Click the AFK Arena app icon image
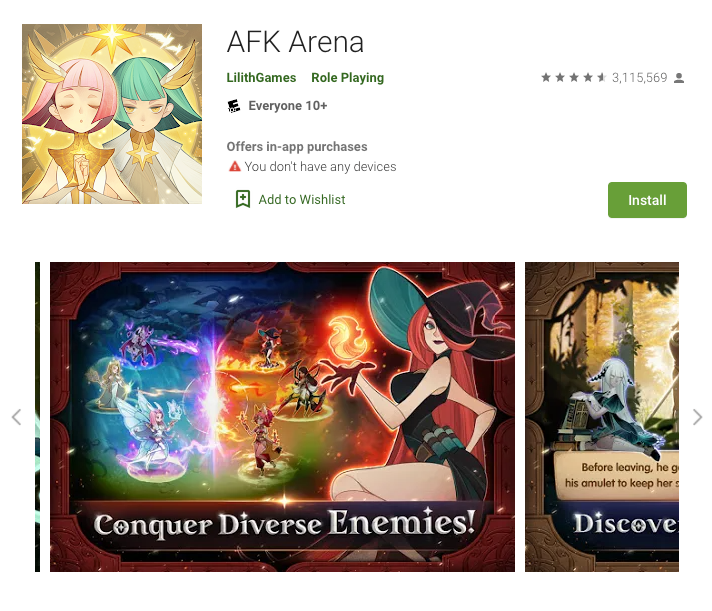 [x=112, y=114]
